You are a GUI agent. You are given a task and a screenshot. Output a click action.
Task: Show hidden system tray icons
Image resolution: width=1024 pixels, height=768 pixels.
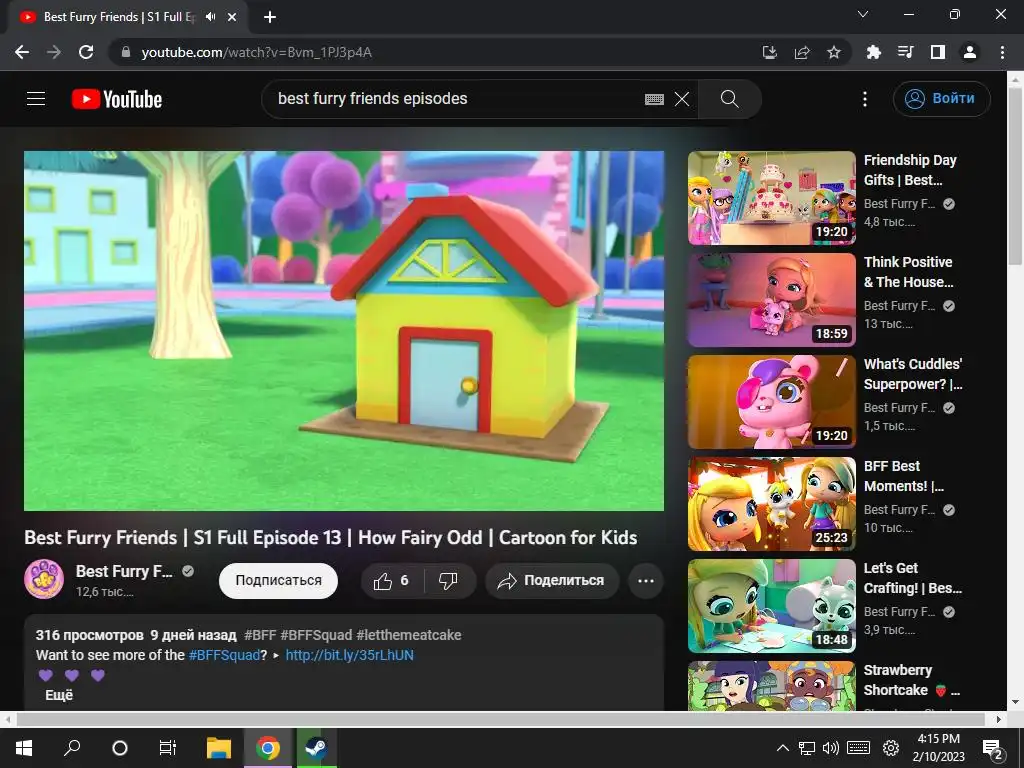(782, 748)
